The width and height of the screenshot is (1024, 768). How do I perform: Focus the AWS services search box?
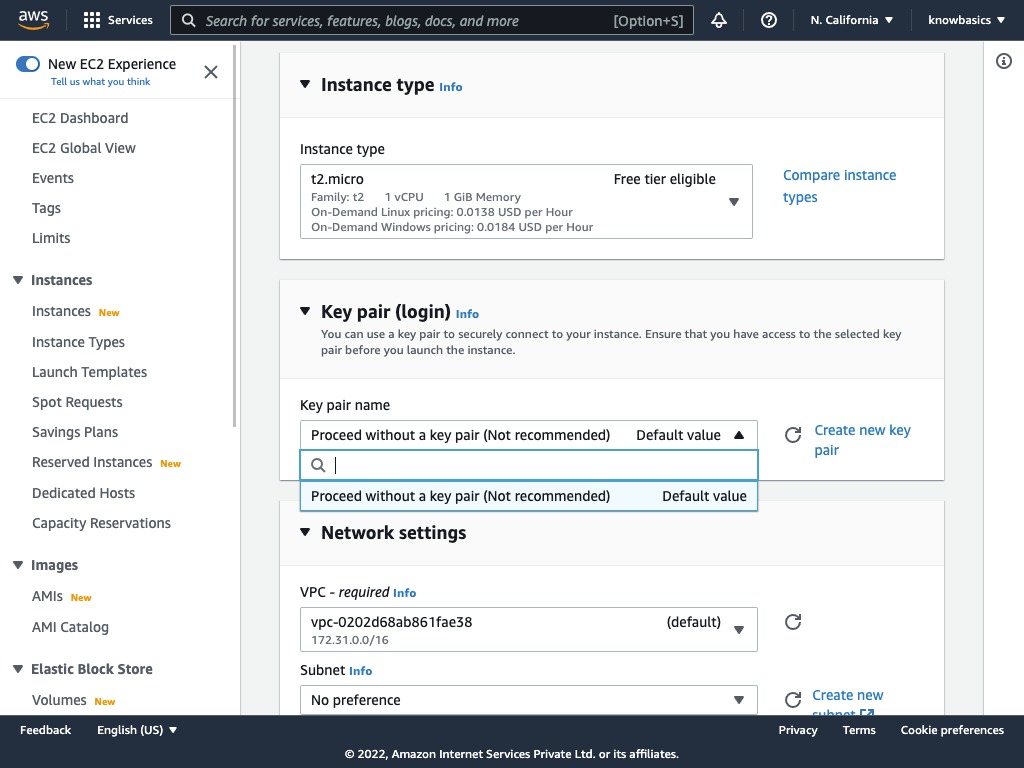tap(432, 20)
